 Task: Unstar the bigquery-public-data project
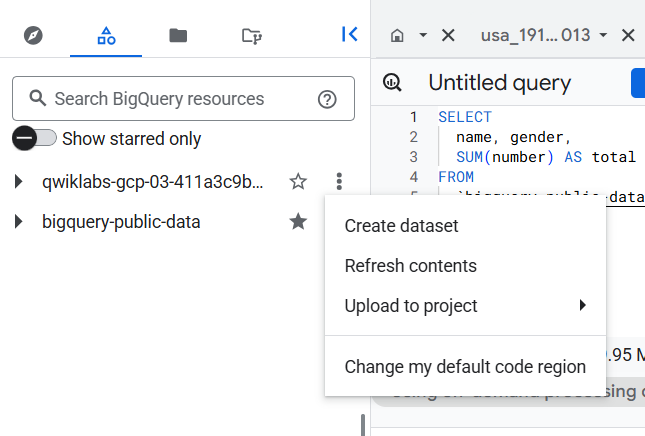(298, 221)
